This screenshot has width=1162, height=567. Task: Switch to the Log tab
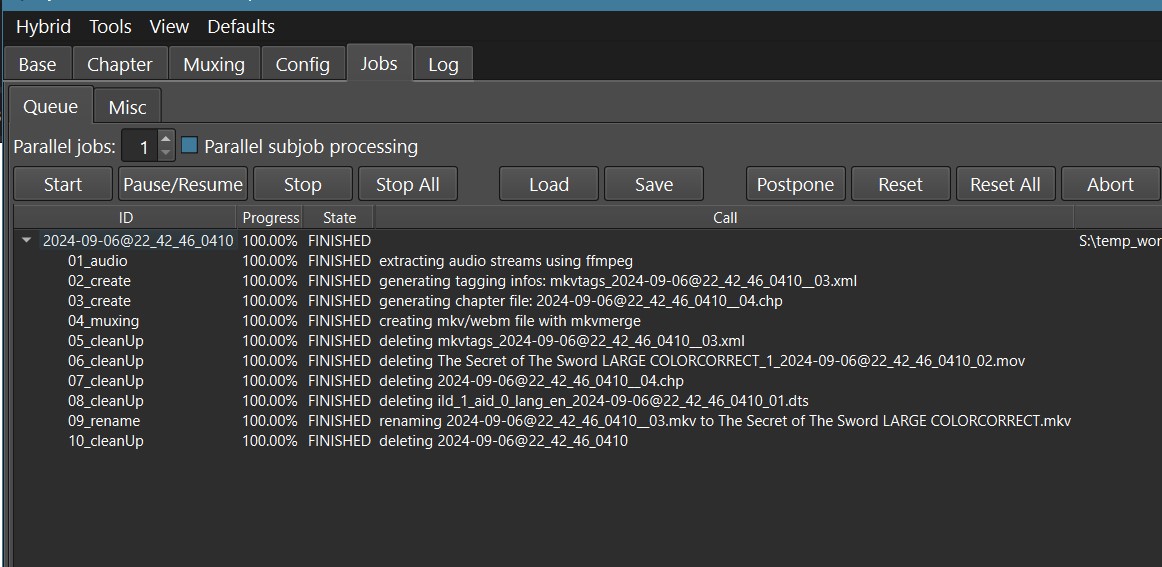click(x=443, y=65)
